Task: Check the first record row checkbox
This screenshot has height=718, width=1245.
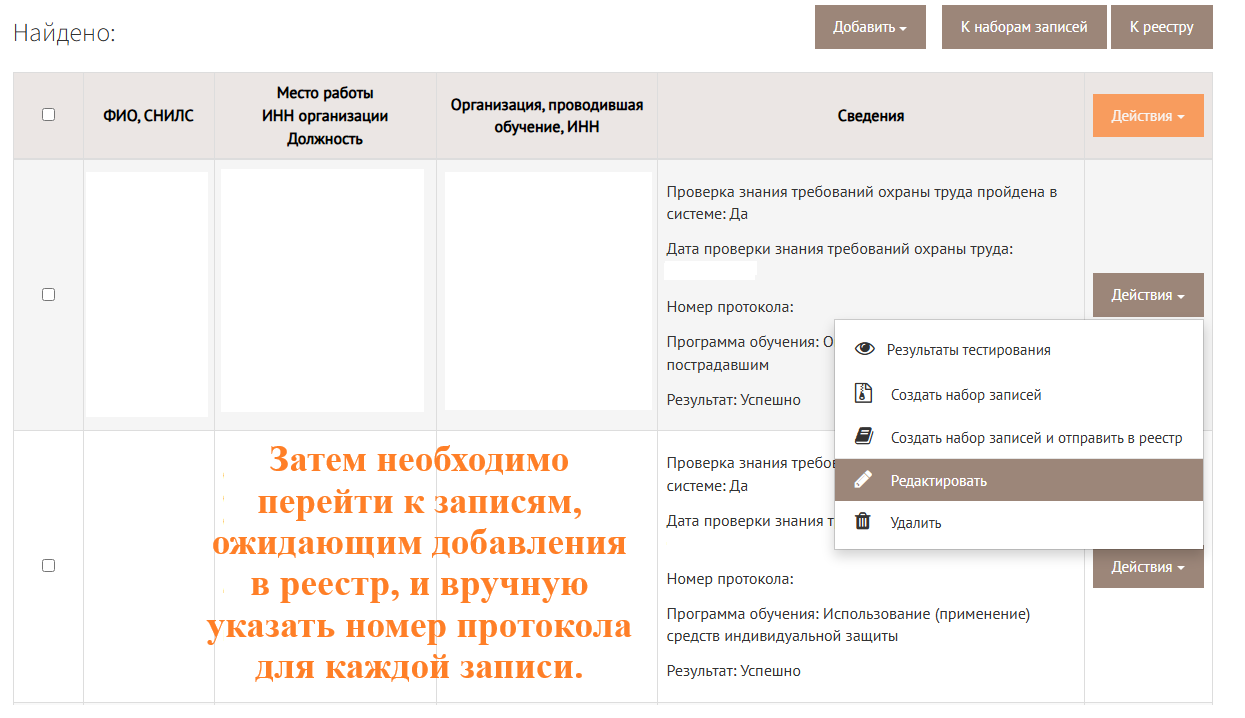Action: pos(48,295)
